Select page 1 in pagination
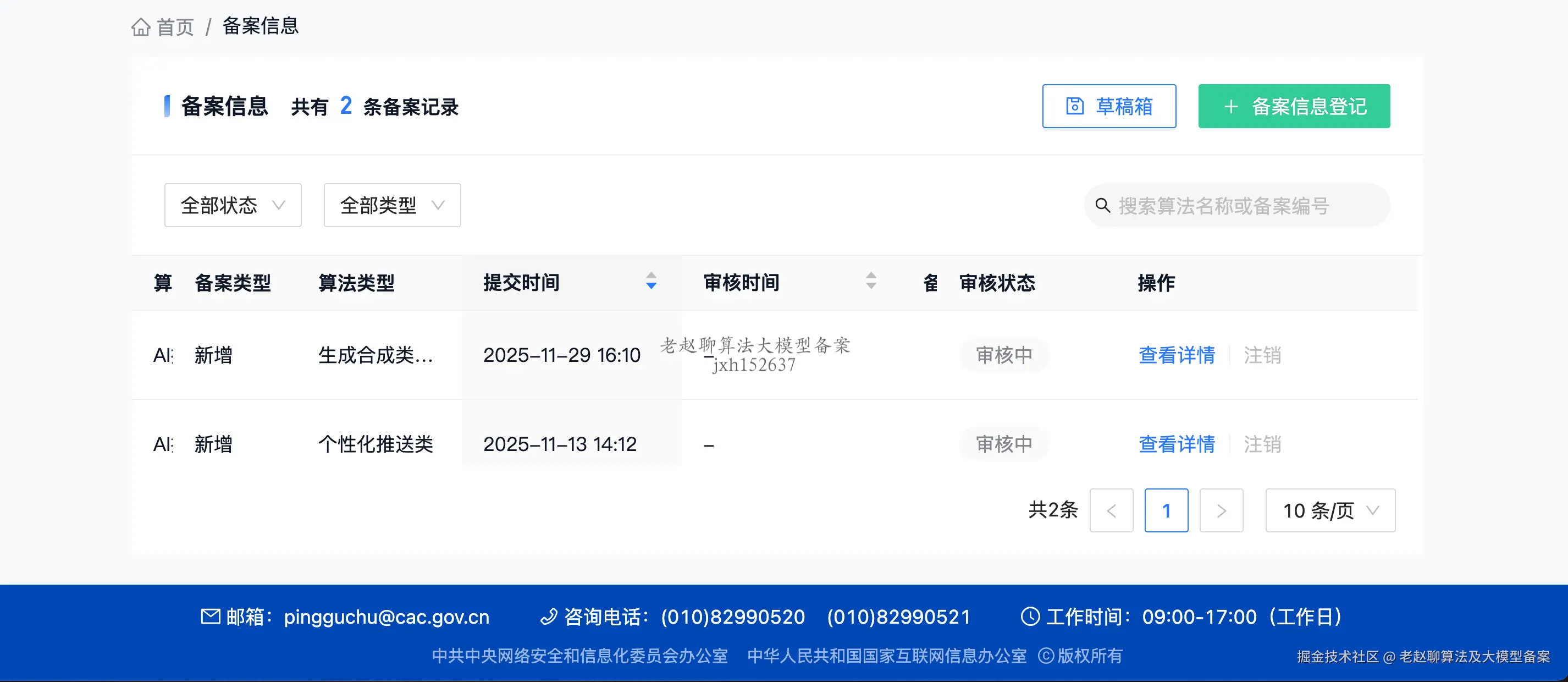The height and width of the screenshot is (682, 1568). [x=1166, y=510]
